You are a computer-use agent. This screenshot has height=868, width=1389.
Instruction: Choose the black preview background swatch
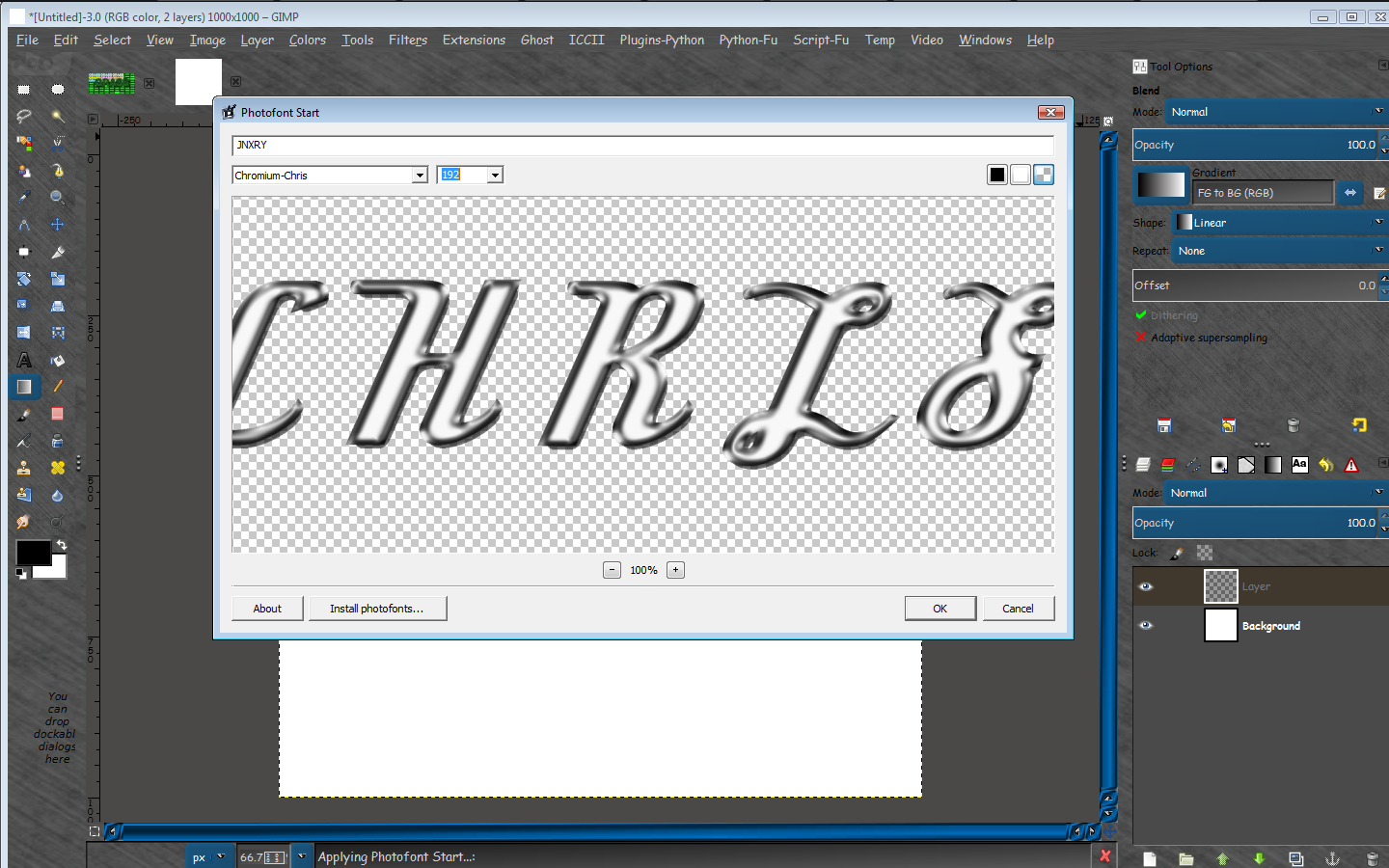coord(997,175)
